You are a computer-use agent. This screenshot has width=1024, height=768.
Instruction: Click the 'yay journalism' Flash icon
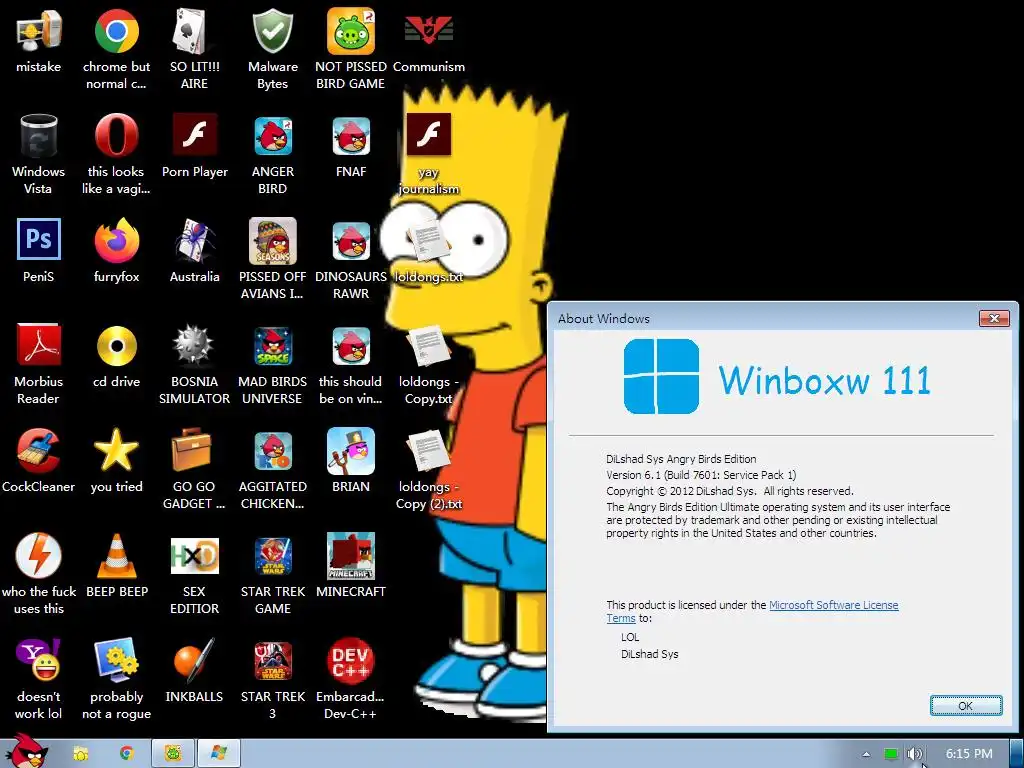pos(428,135)
